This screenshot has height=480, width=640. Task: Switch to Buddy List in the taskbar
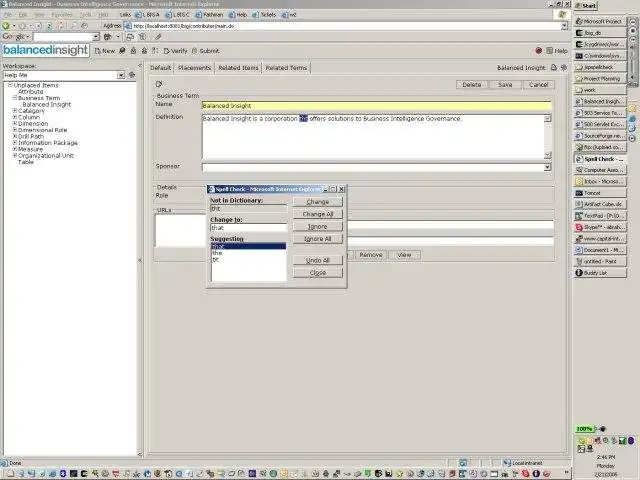coord(600,273)
